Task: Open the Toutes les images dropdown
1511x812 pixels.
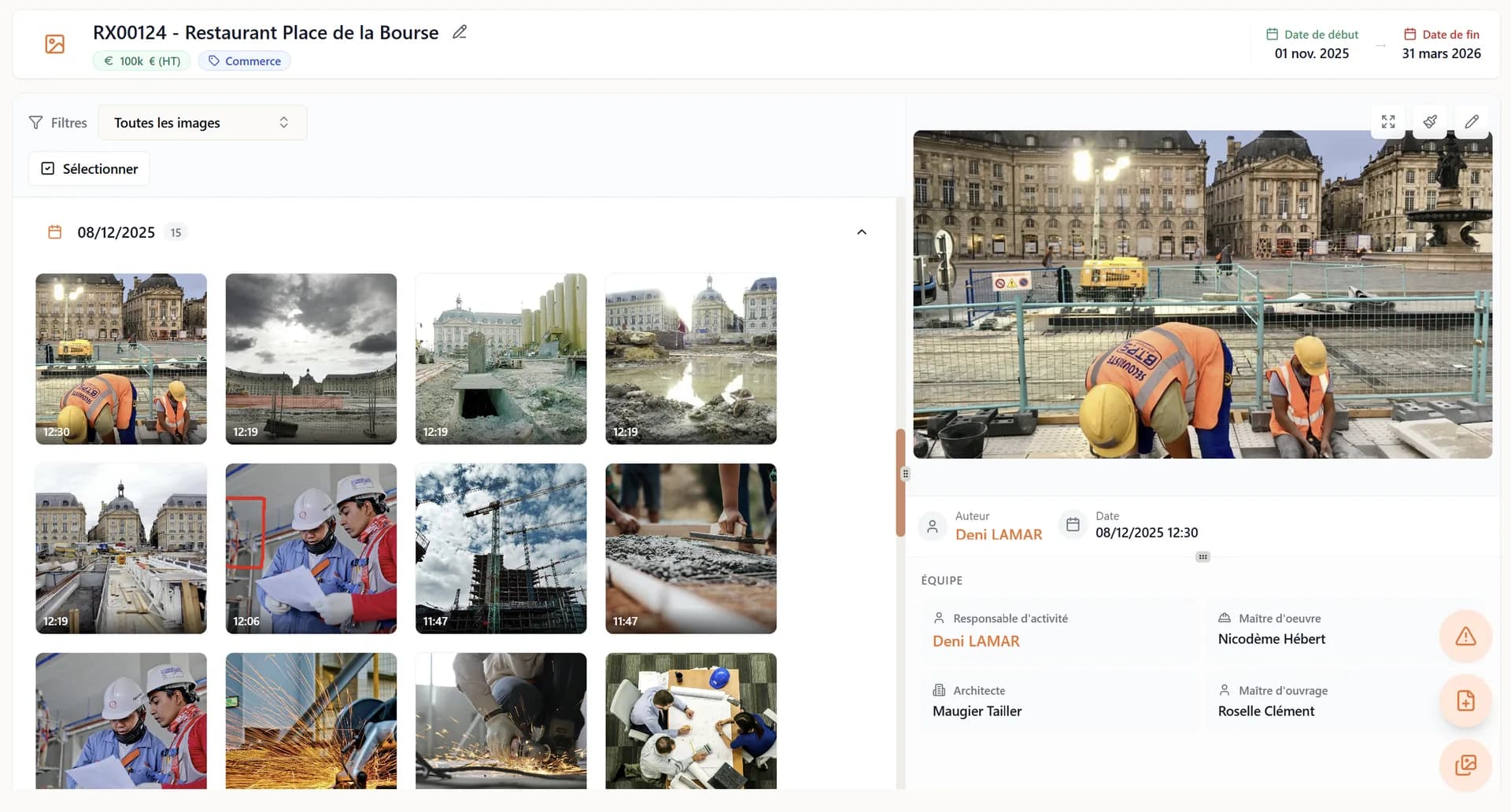Action: coord(202,123)
